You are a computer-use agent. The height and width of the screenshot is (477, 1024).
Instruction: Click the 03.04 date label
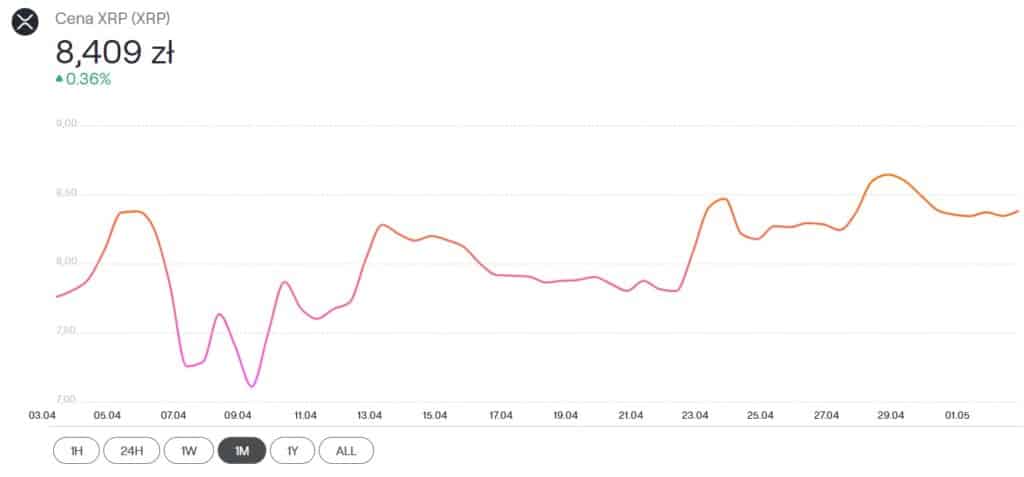42,415
